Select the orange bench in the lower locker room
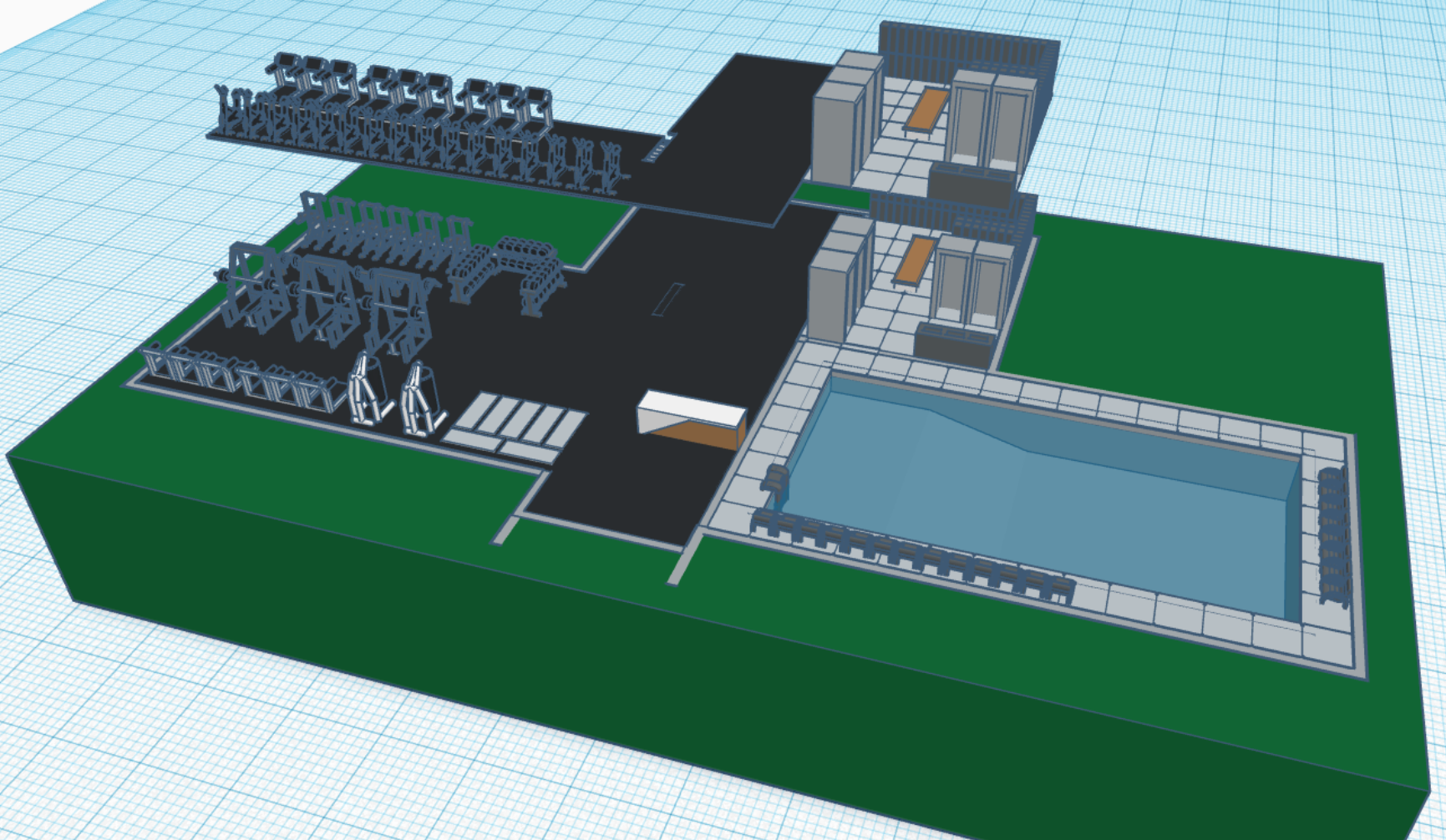Viewport: 1446px width, 840px height. 913,261
